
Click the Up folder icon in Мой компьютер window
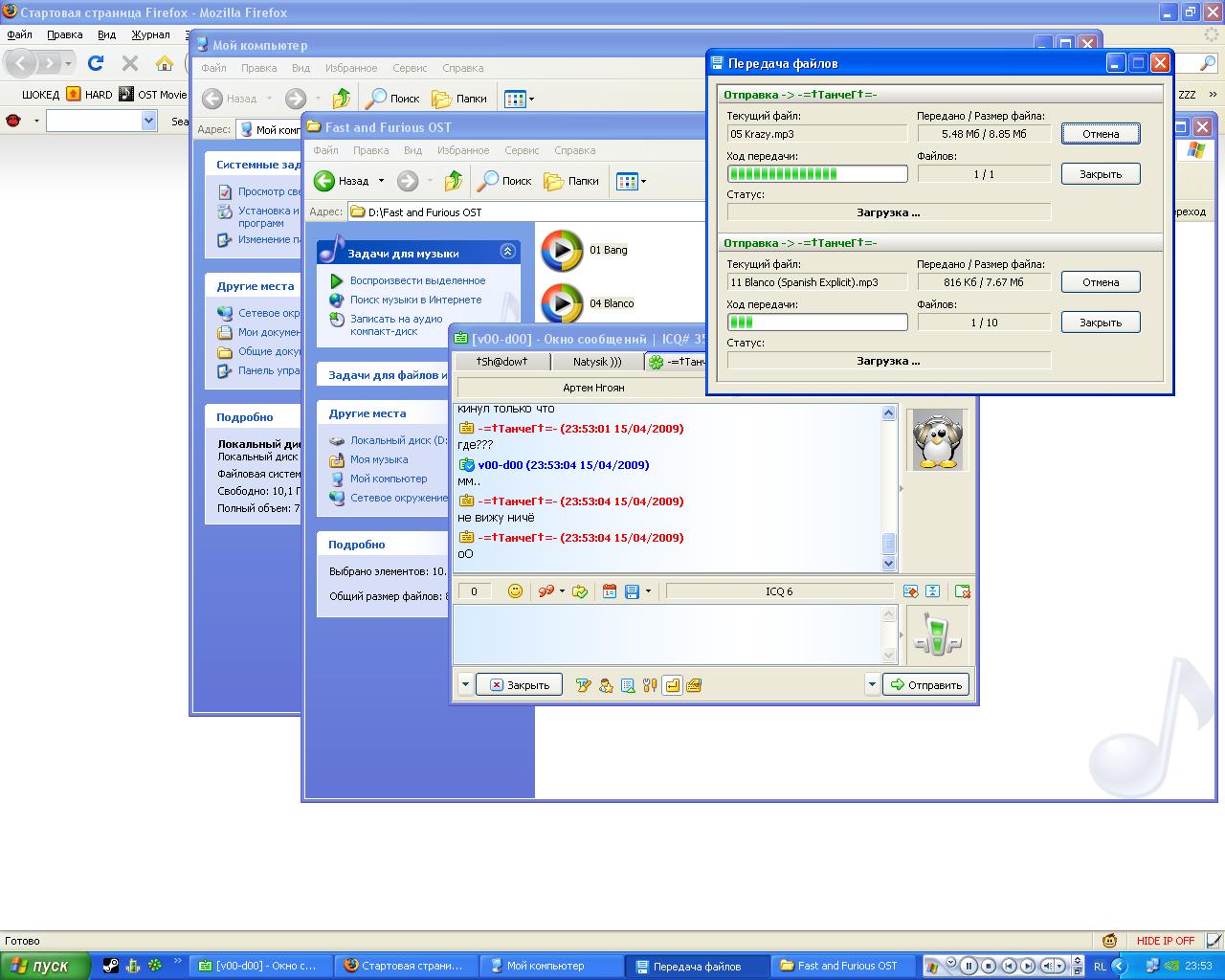[342, 98]
